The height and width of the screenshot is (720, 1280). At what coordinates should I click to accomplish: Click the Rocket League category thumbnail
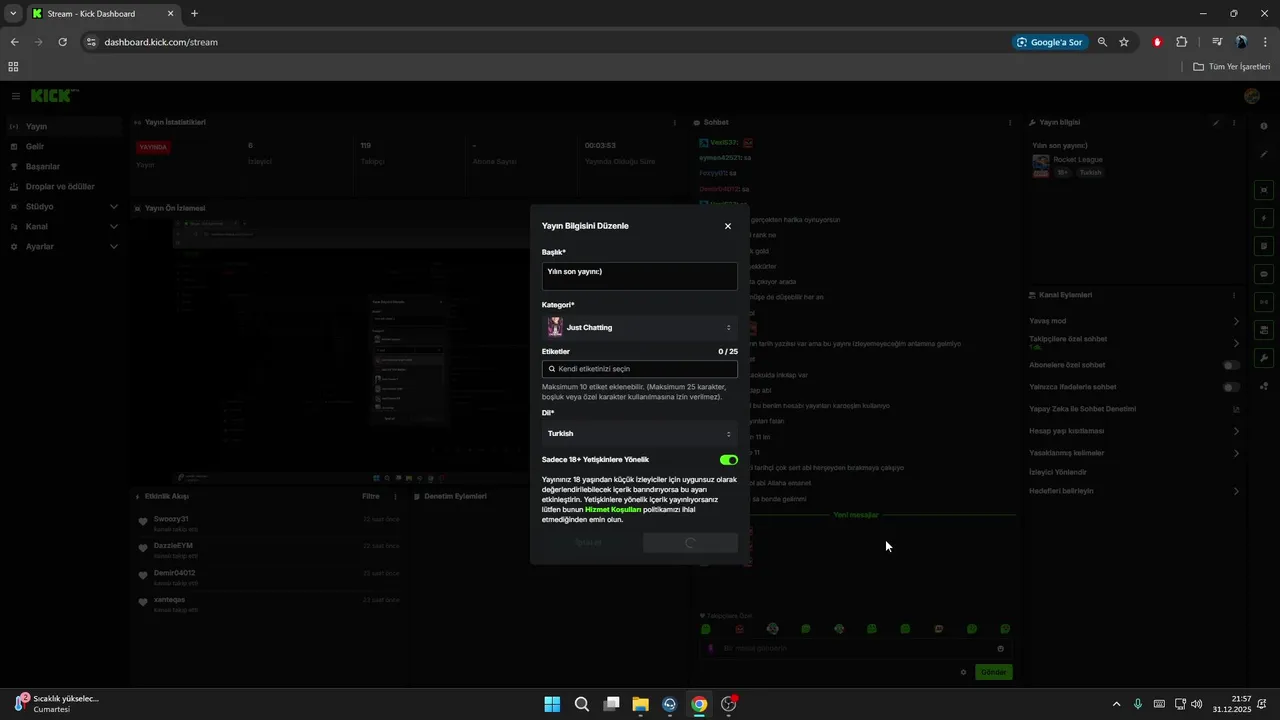click(x=1041, y=166)
